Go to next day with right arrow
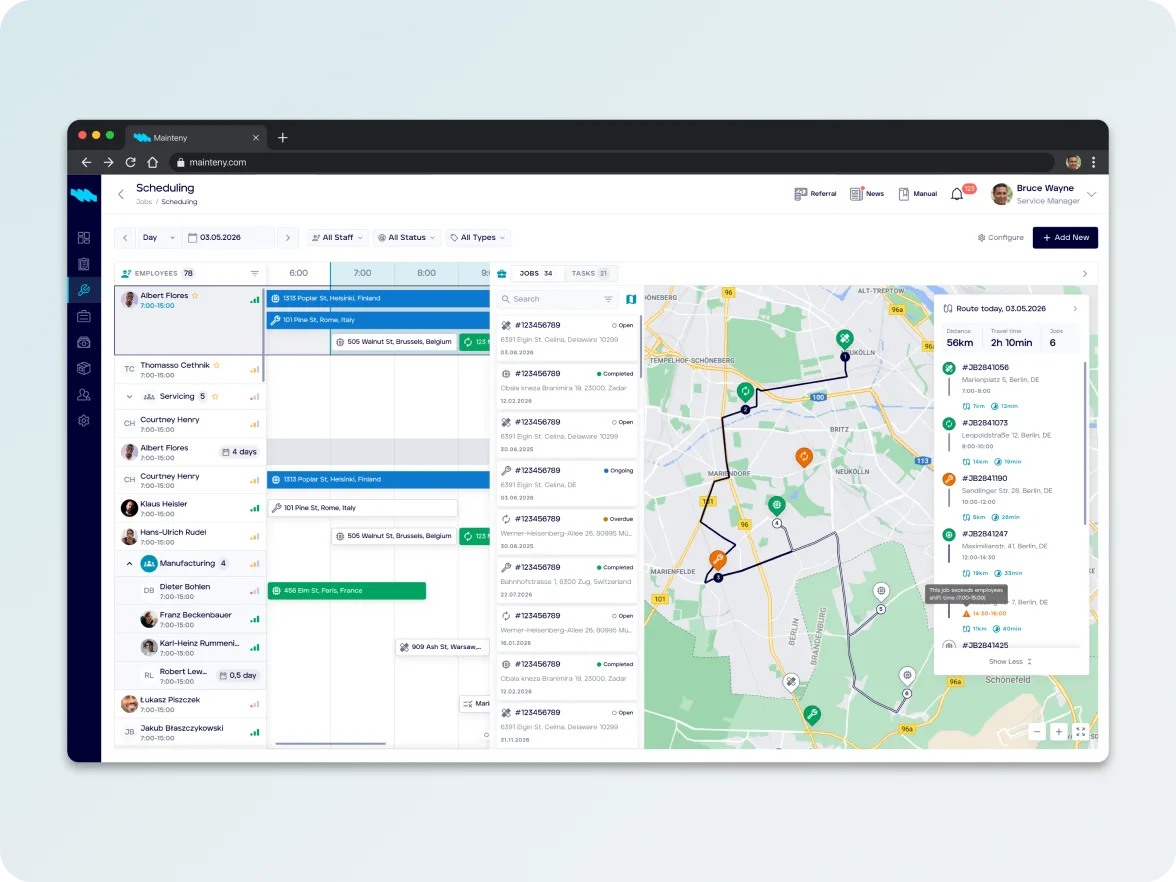The image size is (1176, 882). [287, 238]
